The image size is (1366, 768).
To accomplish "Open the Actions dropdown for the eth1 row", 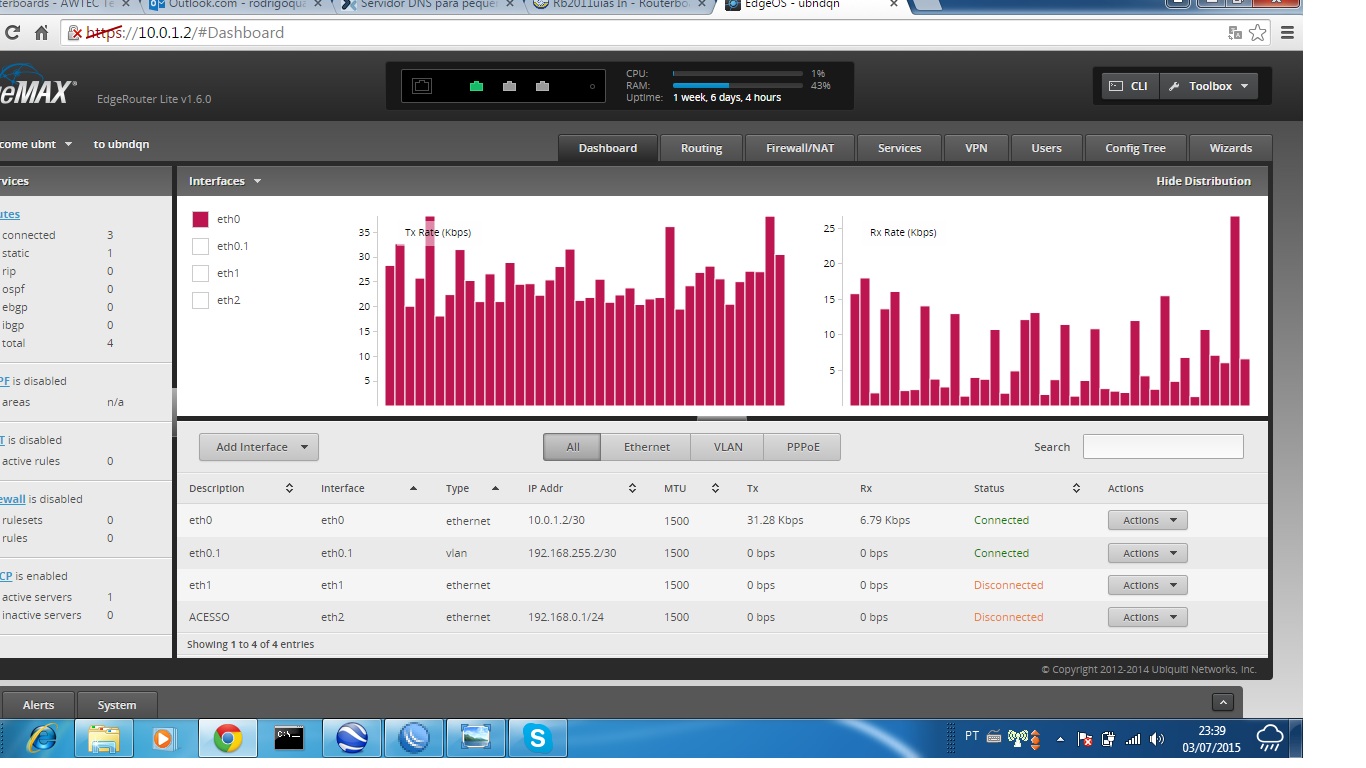I will pyautogui.click(x=1148, y=585).
